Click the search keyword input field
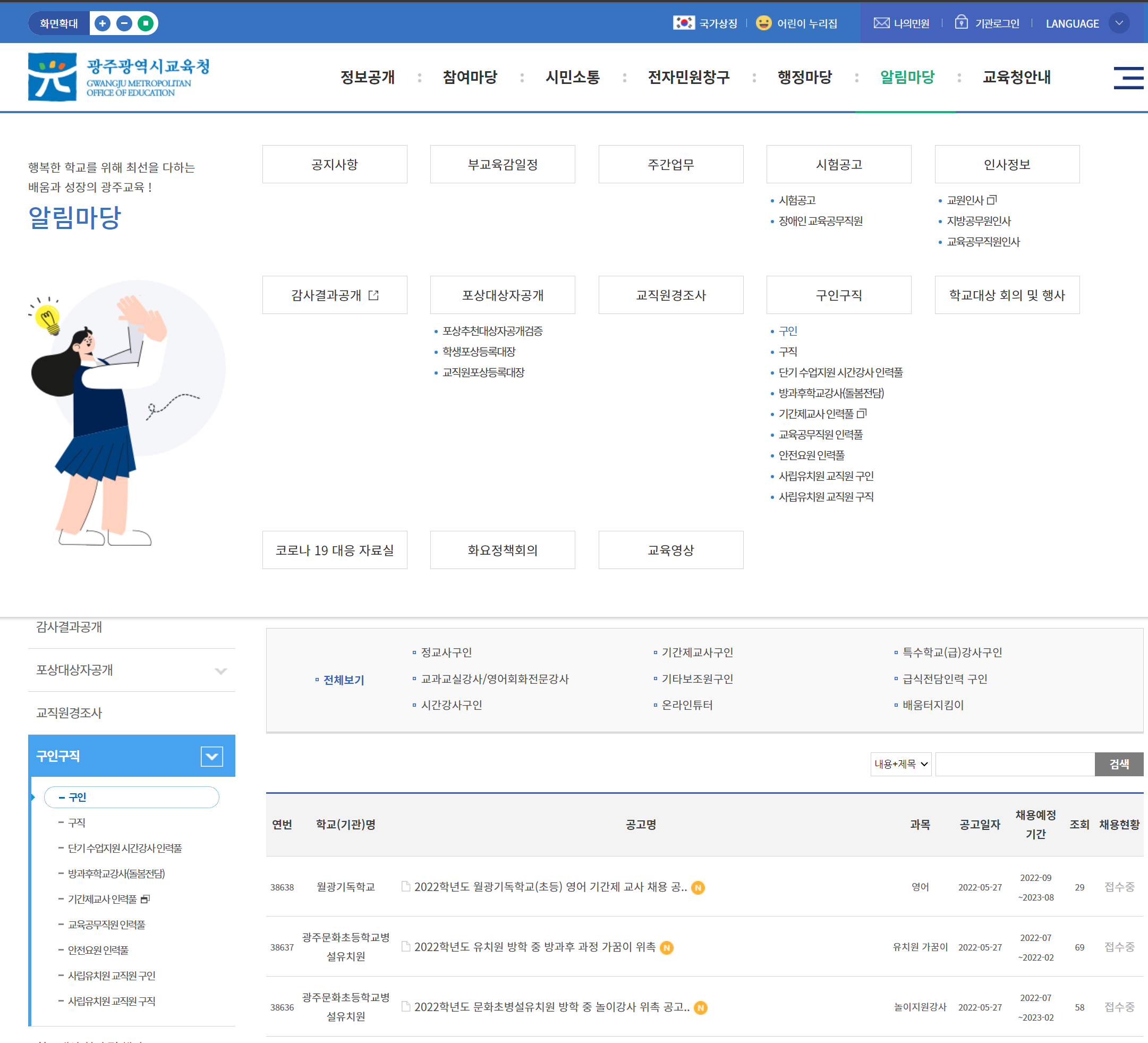Screen dimensions: 1148x1043 (1015, 764)
